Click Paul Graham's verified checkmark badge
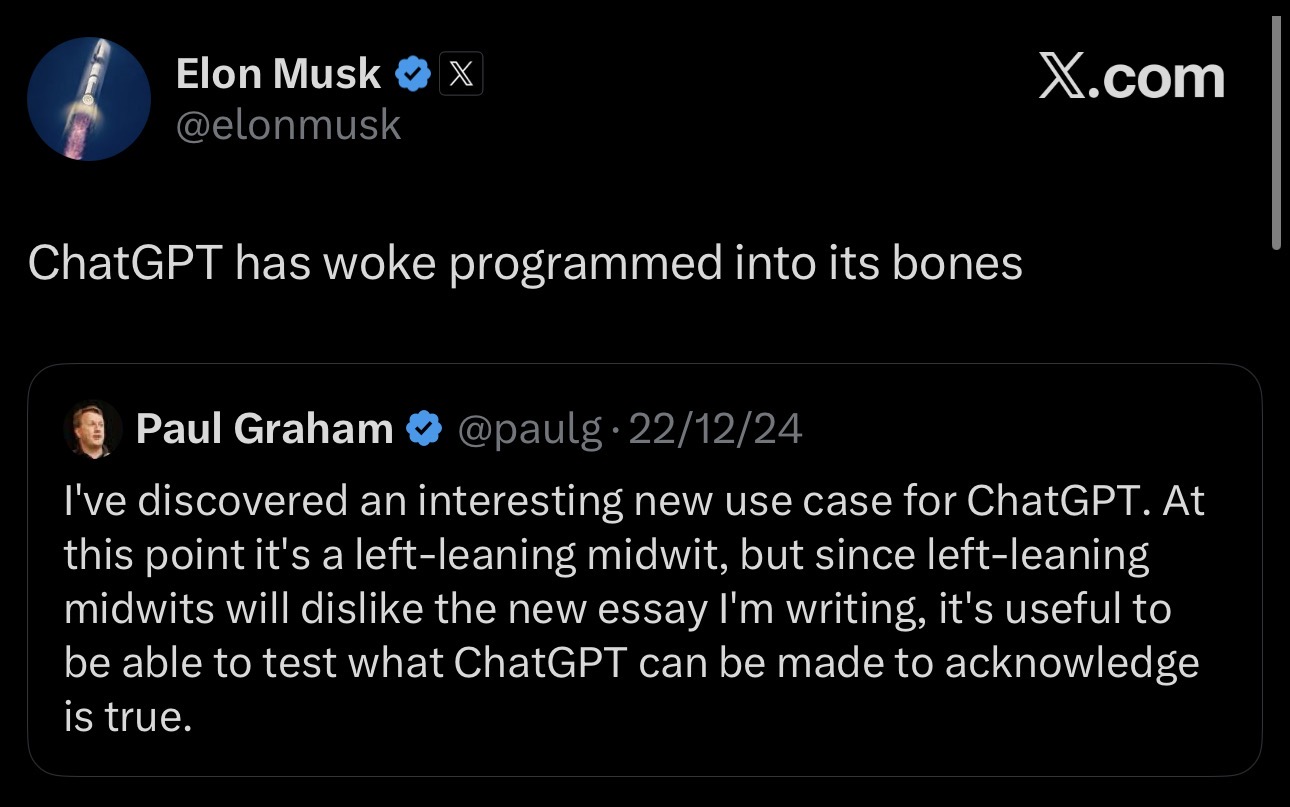Screen dimensions: 1290x807 424,429
